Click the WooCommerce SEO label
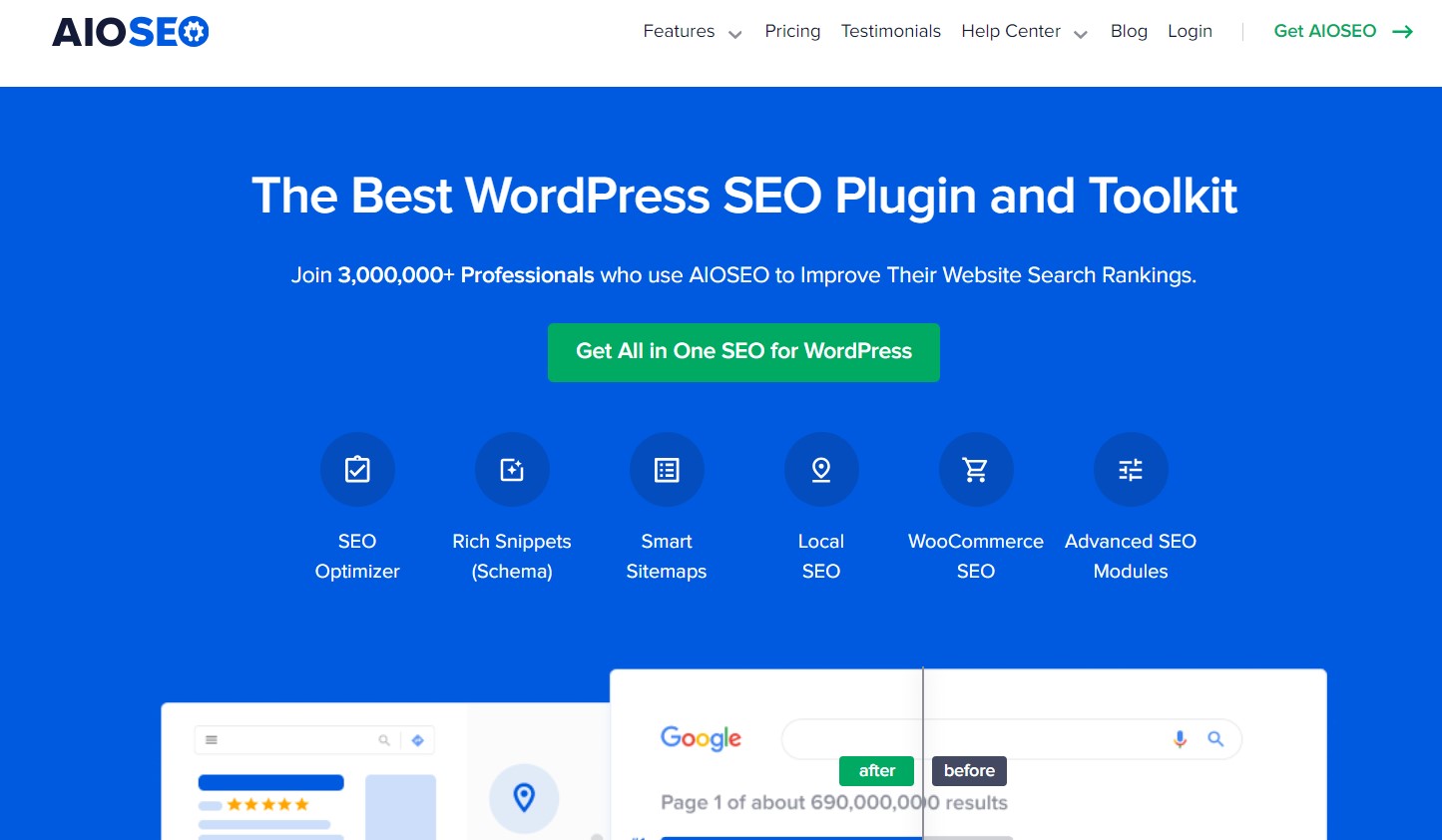Viewport: 1442px width, 840px height. tap(976, 556)
